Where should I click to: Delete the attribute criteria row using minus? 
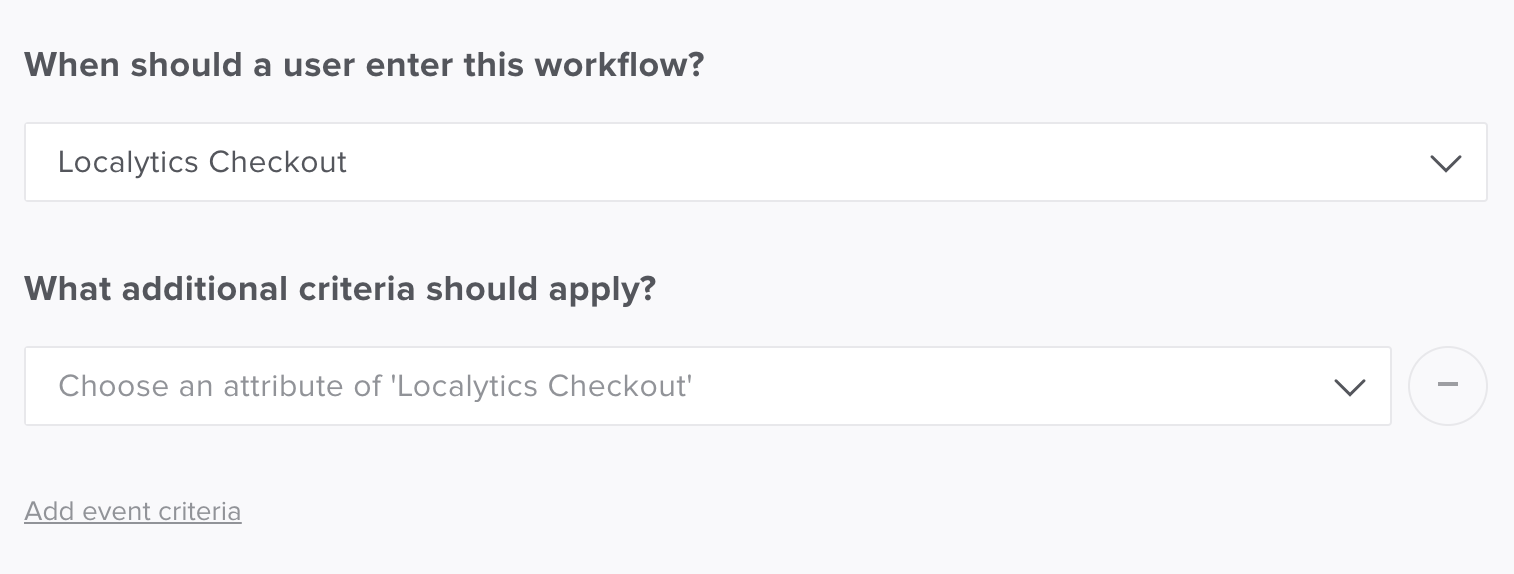point(1447,386)
